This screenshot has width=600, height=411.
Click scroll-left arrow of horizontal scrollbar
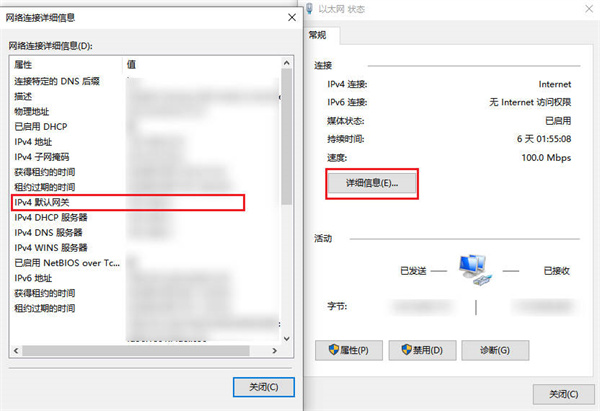pos(16,351)
